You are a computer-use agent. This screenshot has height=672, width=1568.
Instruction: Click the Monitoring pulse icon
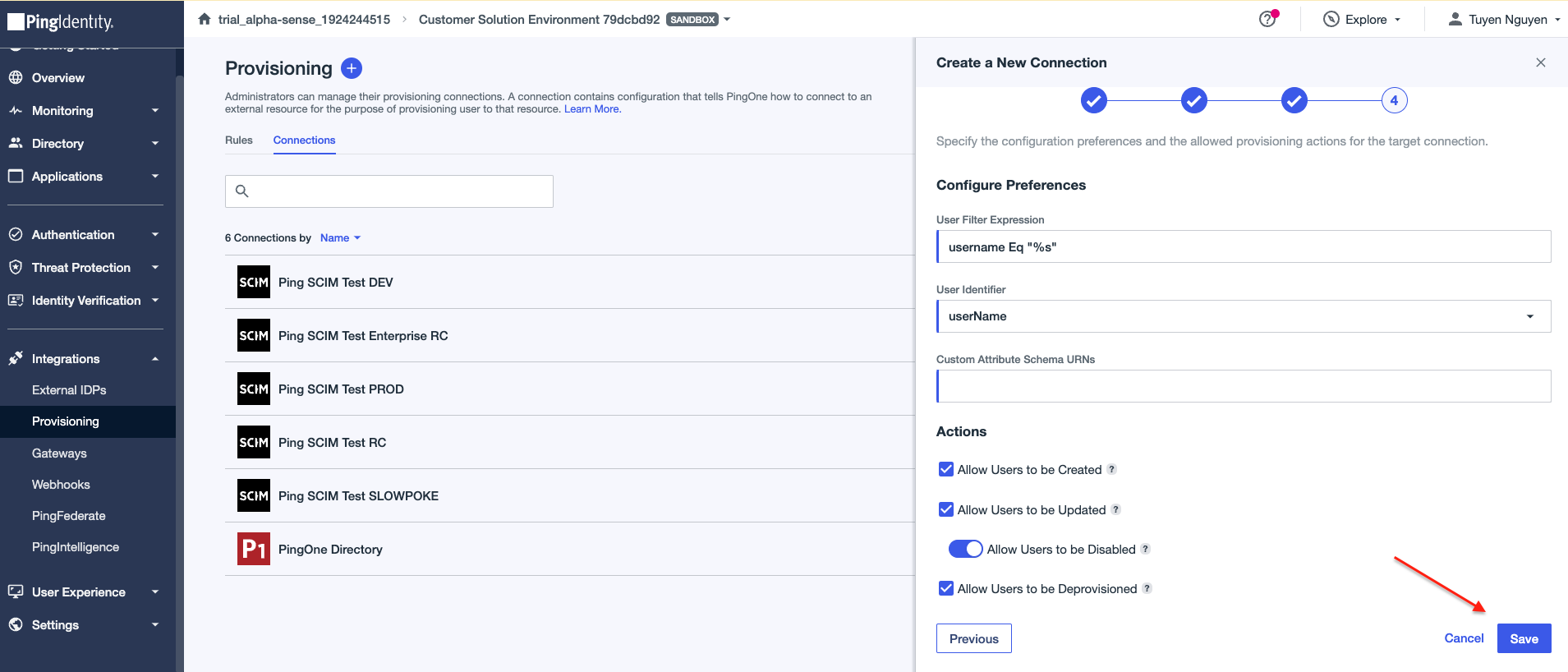point(16,110)
